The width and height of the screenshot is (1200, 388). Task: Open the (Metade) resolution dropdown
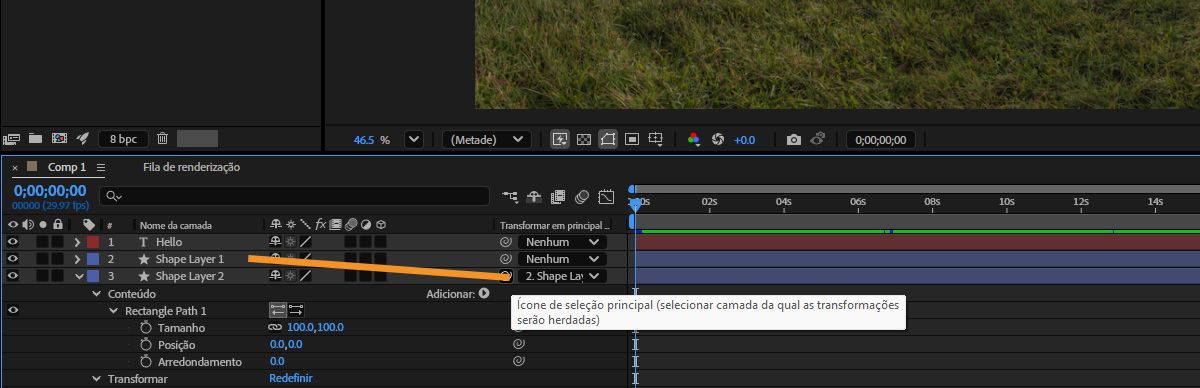487,140
